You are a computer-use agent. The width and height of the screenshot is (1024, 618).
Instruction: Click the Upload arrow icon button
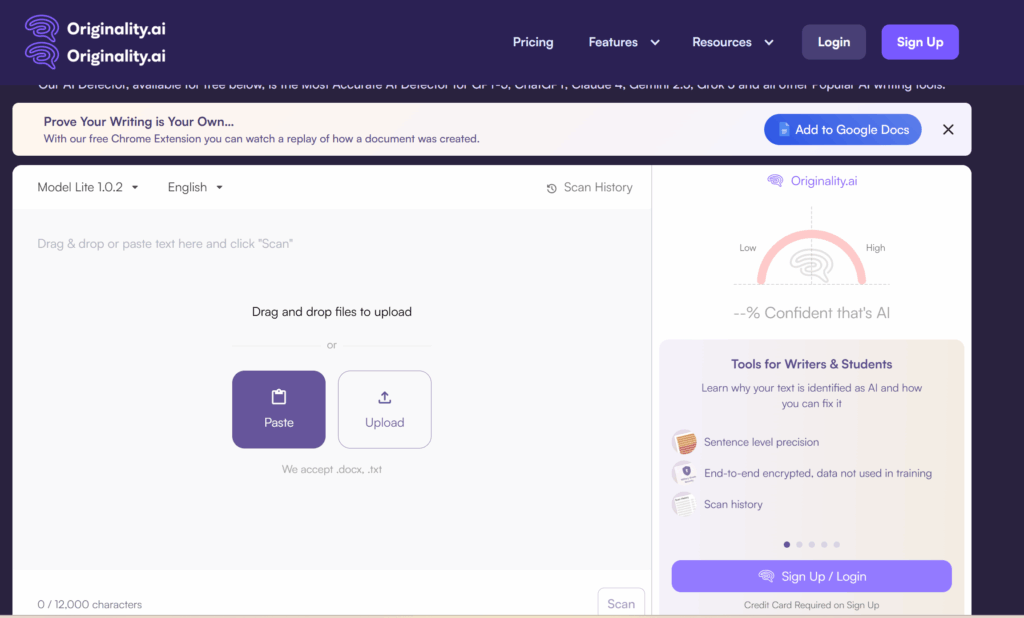coord(384,409)
